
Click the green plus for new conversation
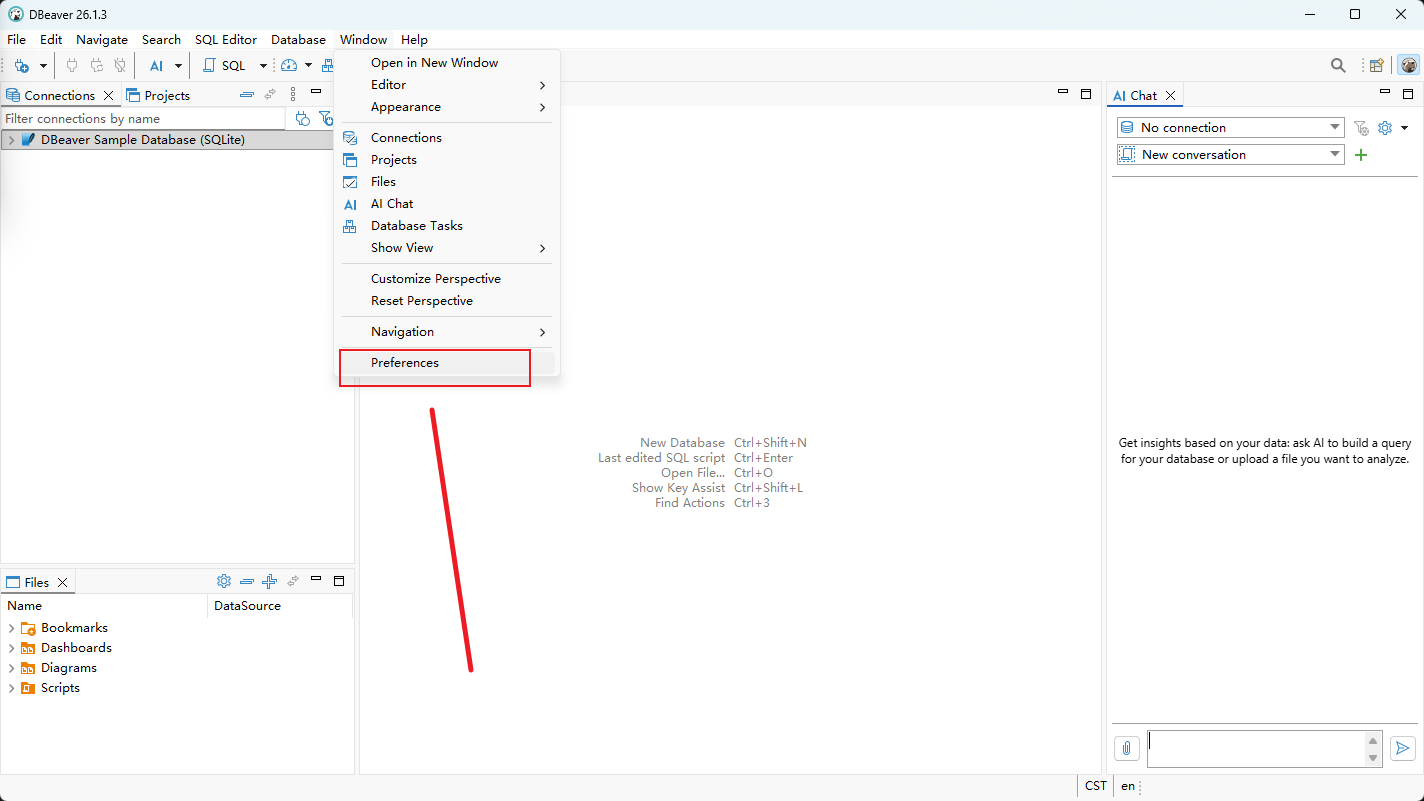tap(1360, 155)
